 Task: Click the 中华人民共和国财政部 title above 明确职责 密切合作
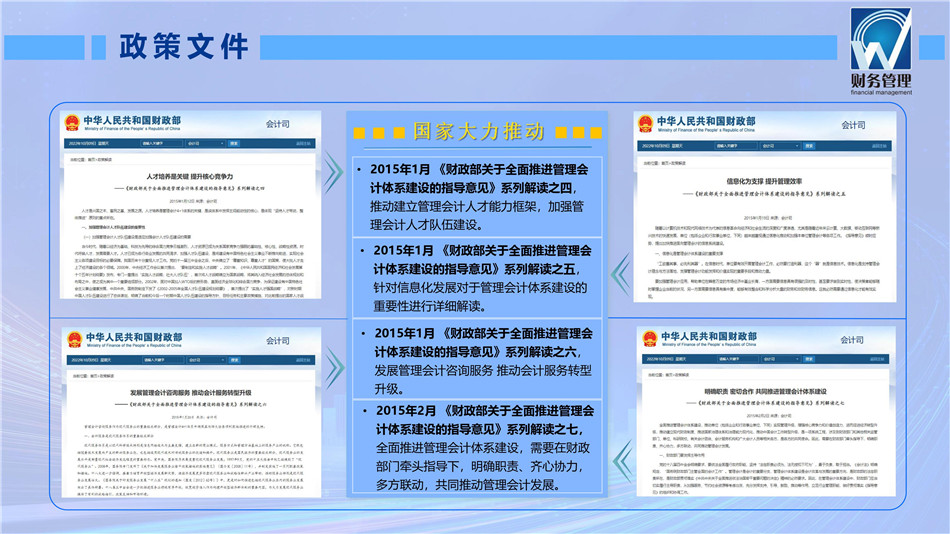click(709, 336)
